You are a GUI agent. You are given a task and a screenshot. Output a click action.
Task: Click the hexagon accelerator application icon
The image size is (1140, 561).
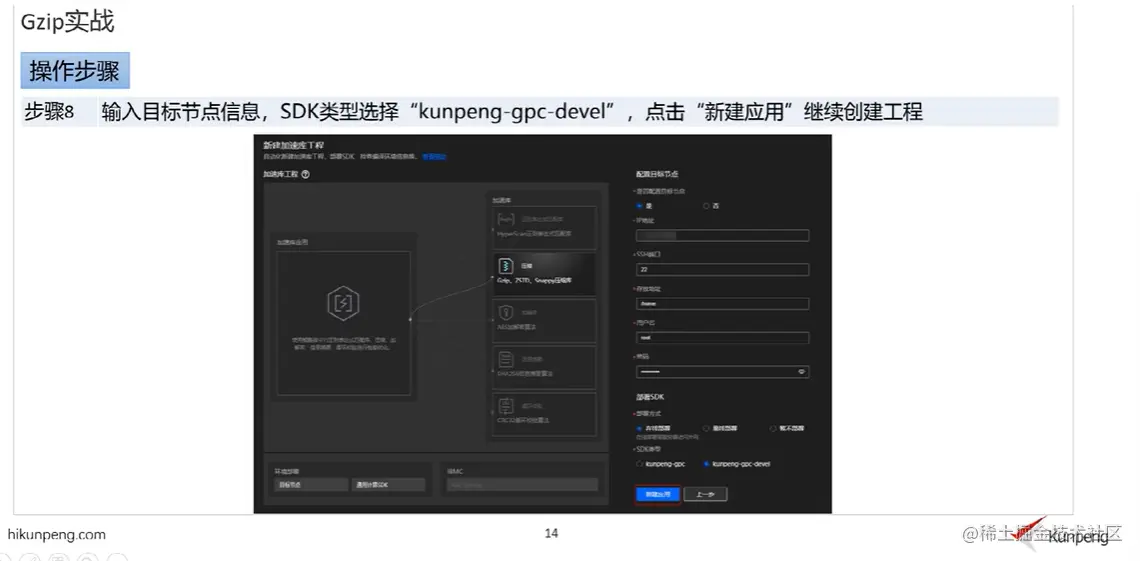tap(343, 303)
